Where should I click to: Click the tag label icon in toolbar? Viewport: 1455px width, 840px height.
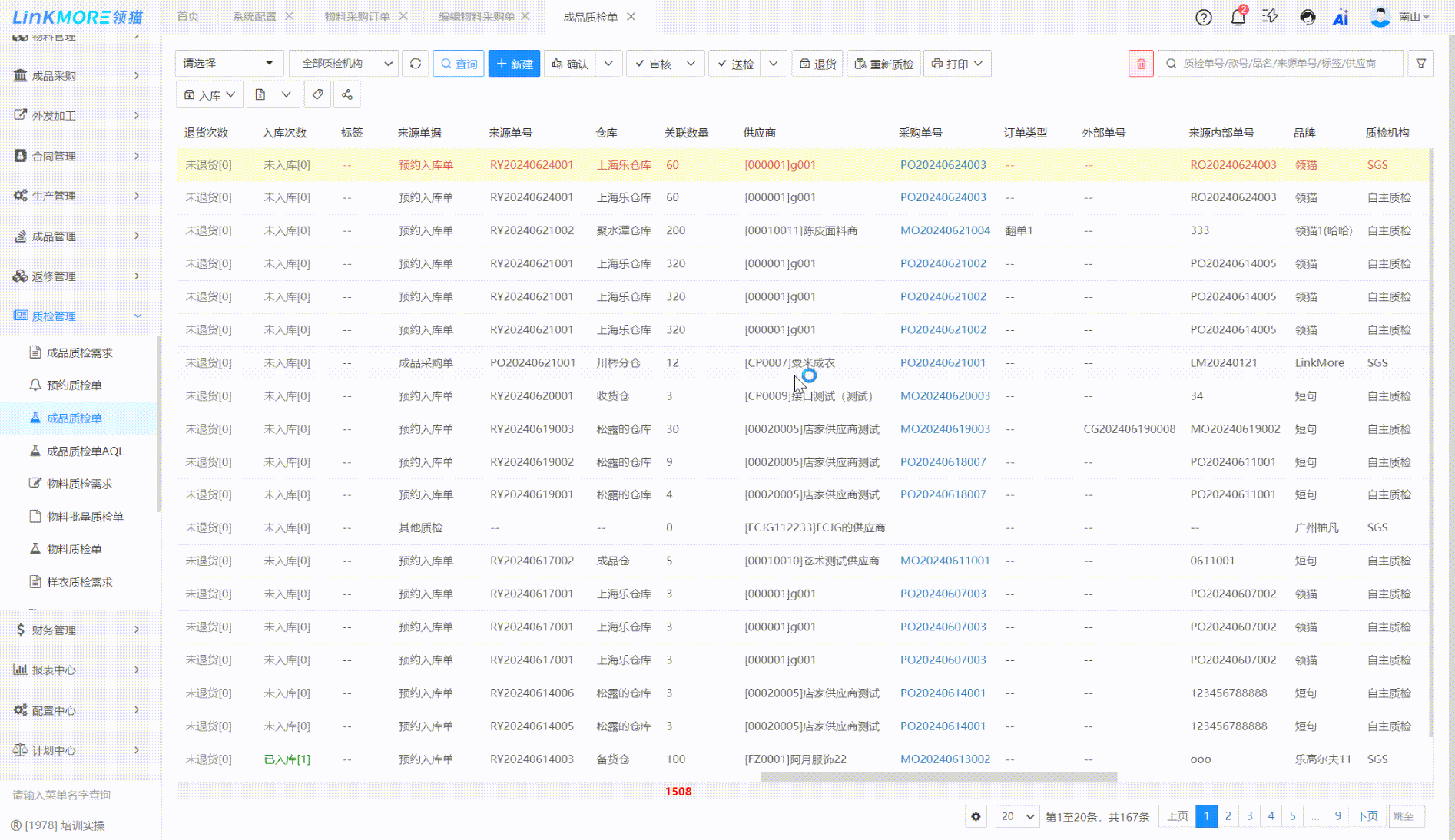coord(317,94)
